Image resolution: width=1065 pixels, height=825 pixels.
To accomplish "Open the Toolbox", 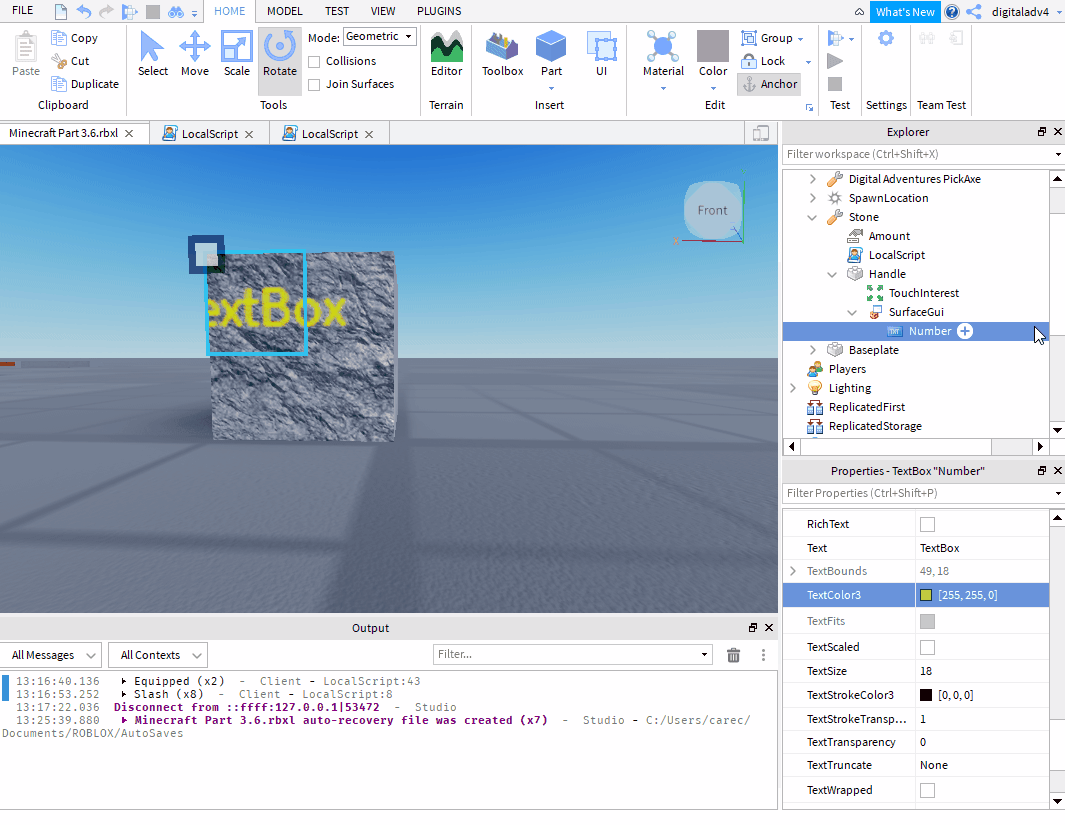I will pyautogui.click(x=502, y=54).
